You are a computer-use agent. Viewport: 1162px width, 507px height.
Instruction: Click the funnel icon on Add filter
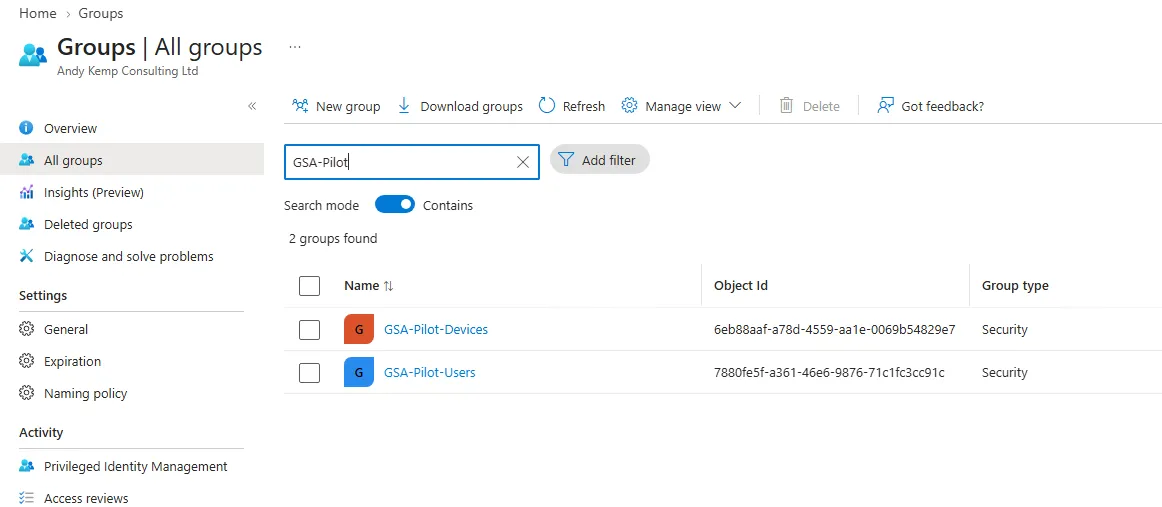coord(566,159)
